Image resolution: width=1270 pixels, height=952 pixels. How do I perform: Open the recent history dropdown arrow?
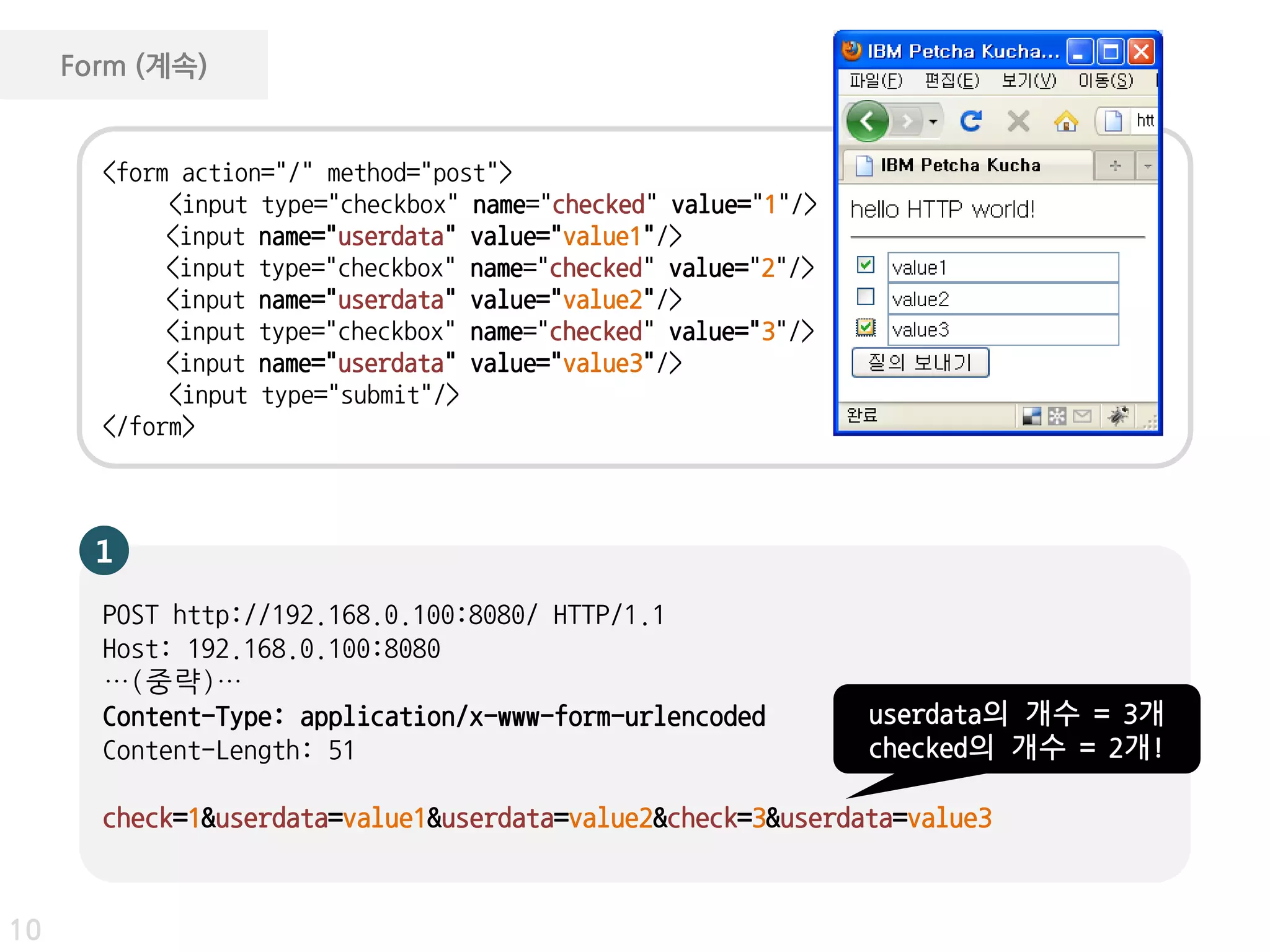coord(933,121)
